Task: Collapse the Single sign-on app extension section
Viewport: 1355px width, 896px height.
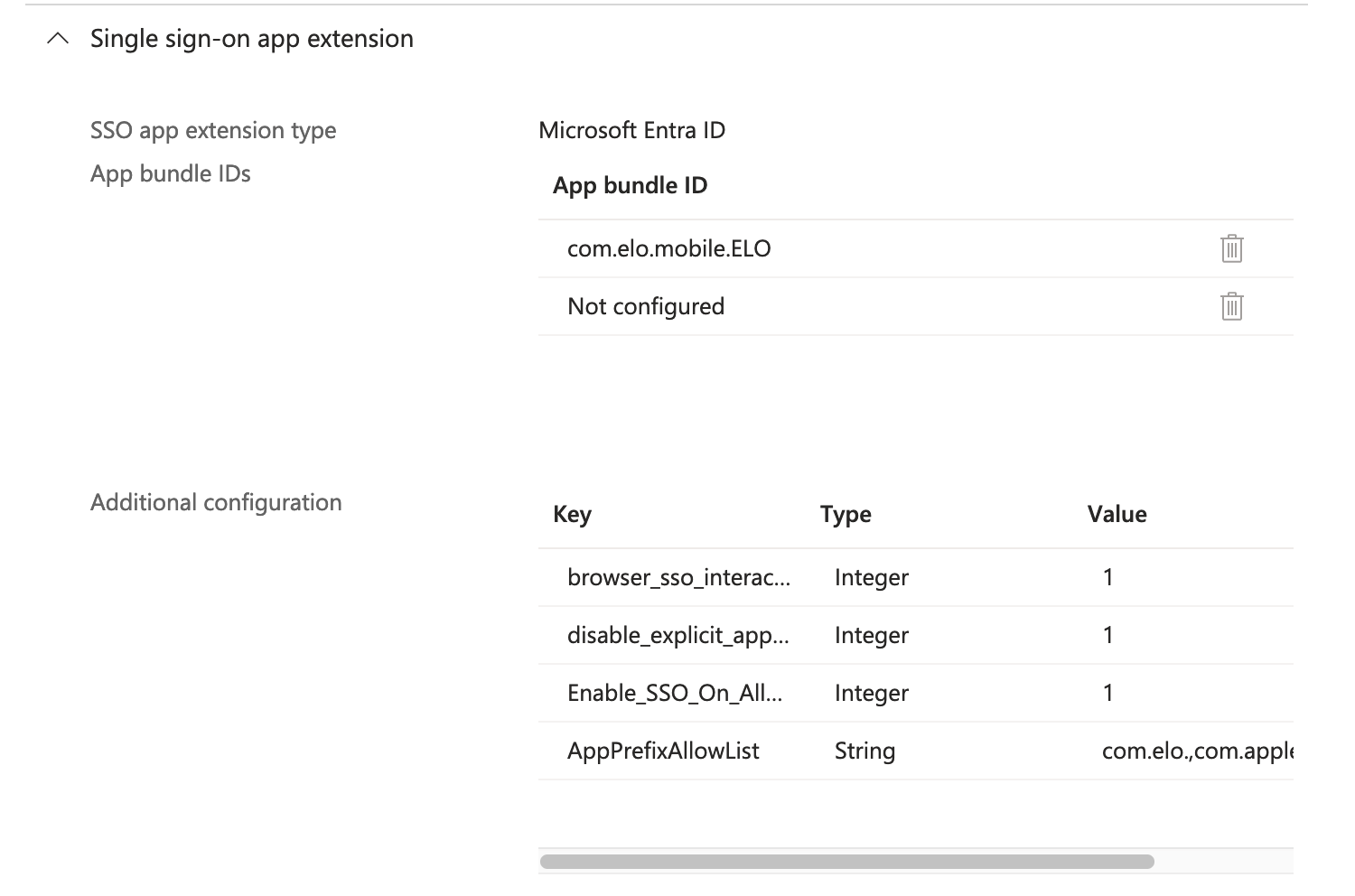Action: point(58,39)
